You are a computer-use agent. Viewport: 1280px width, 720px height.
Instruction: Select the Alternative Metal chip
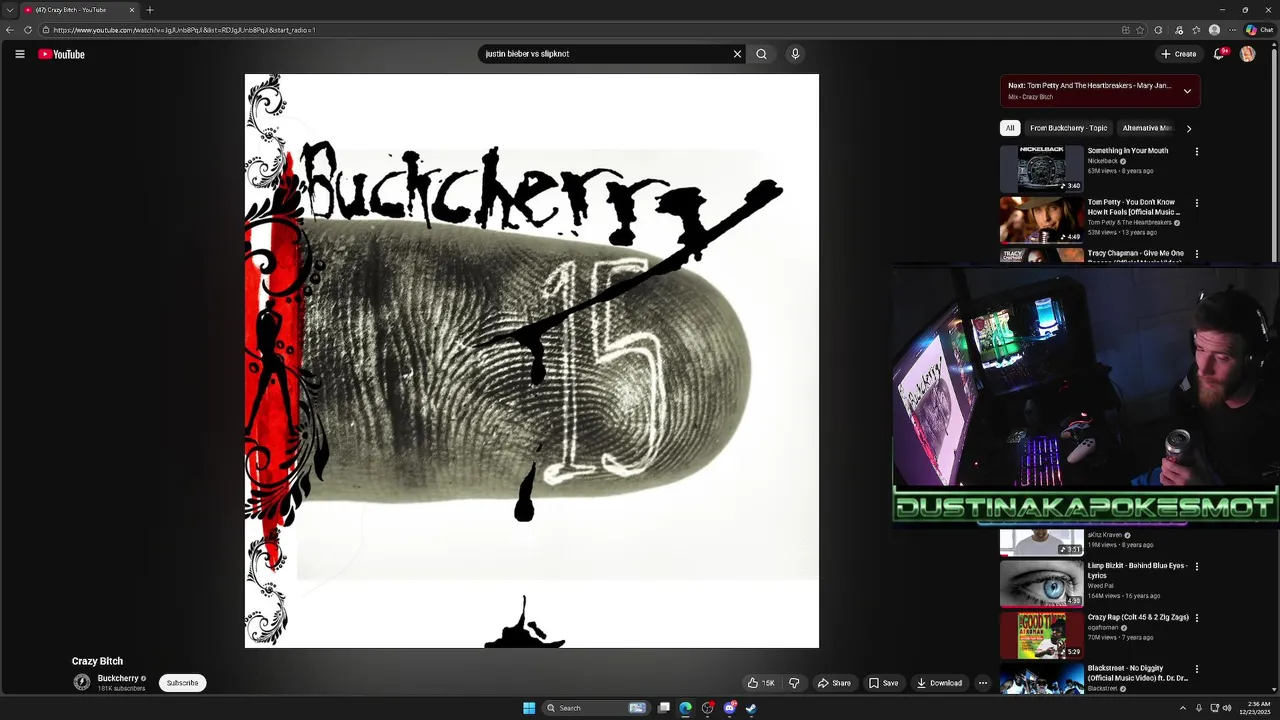pos(1147,128)
